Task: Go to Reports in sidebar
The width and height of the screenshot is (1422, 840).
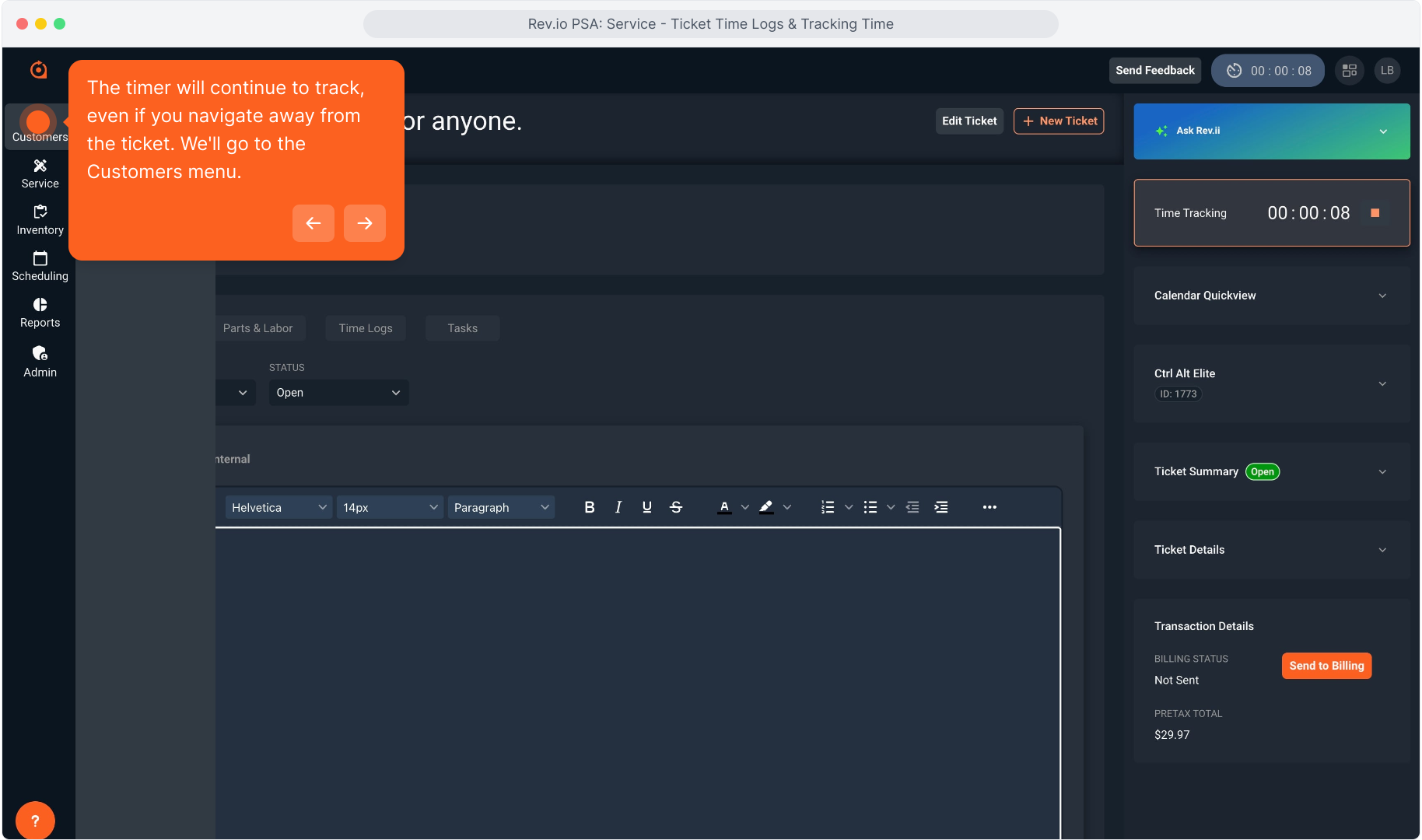Action: click(x=40, y=313)
